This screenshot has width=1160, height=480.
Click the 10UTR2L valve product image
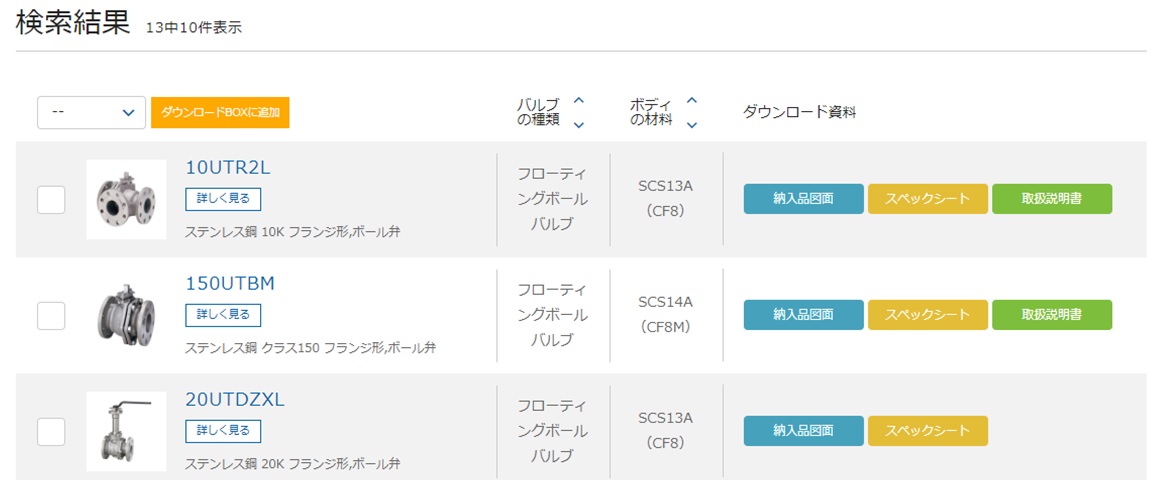pyautogui.click(x=126, y=199)
